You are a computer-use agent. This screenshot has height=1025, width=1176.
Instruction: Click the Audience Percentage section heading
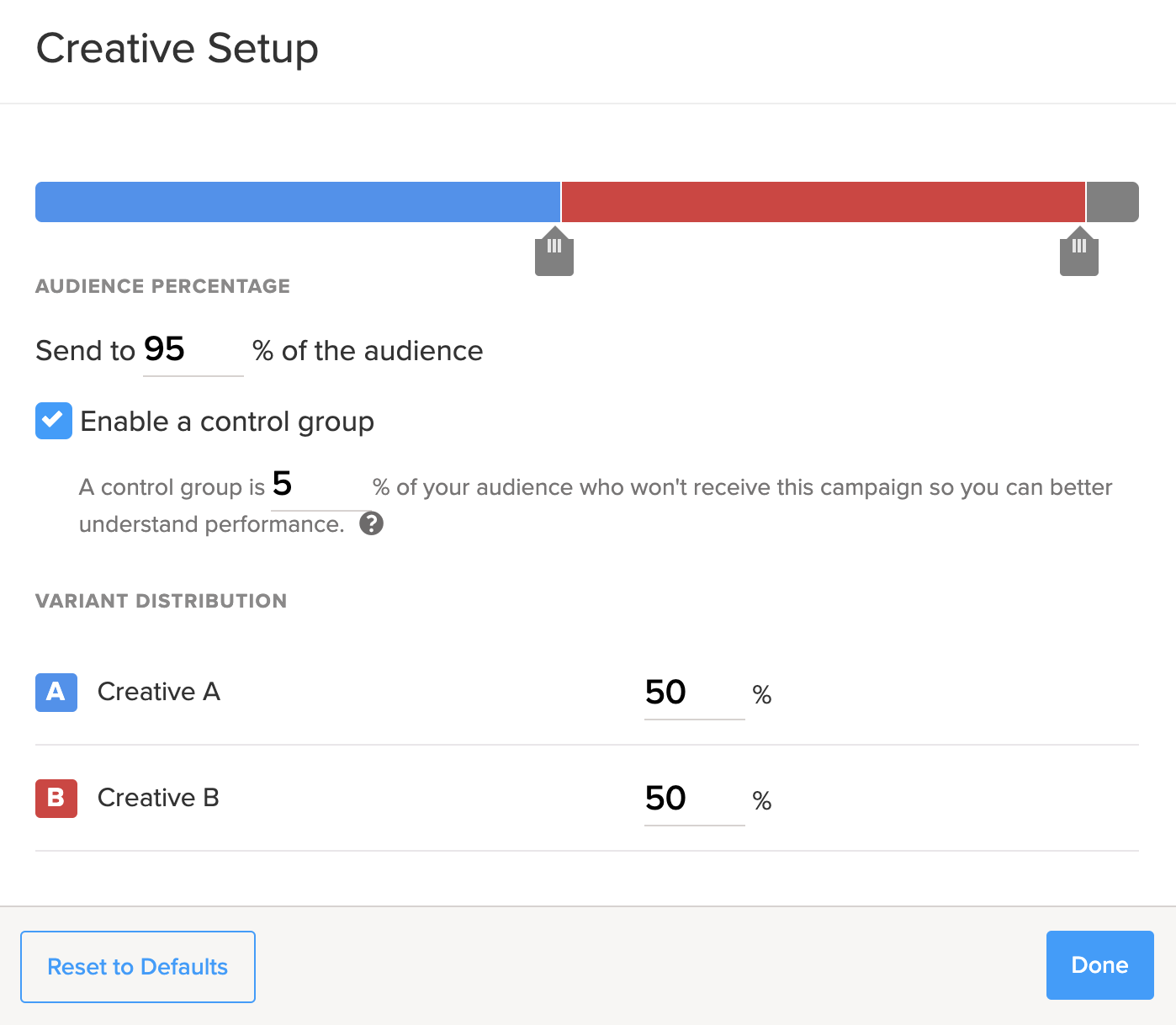163,286
